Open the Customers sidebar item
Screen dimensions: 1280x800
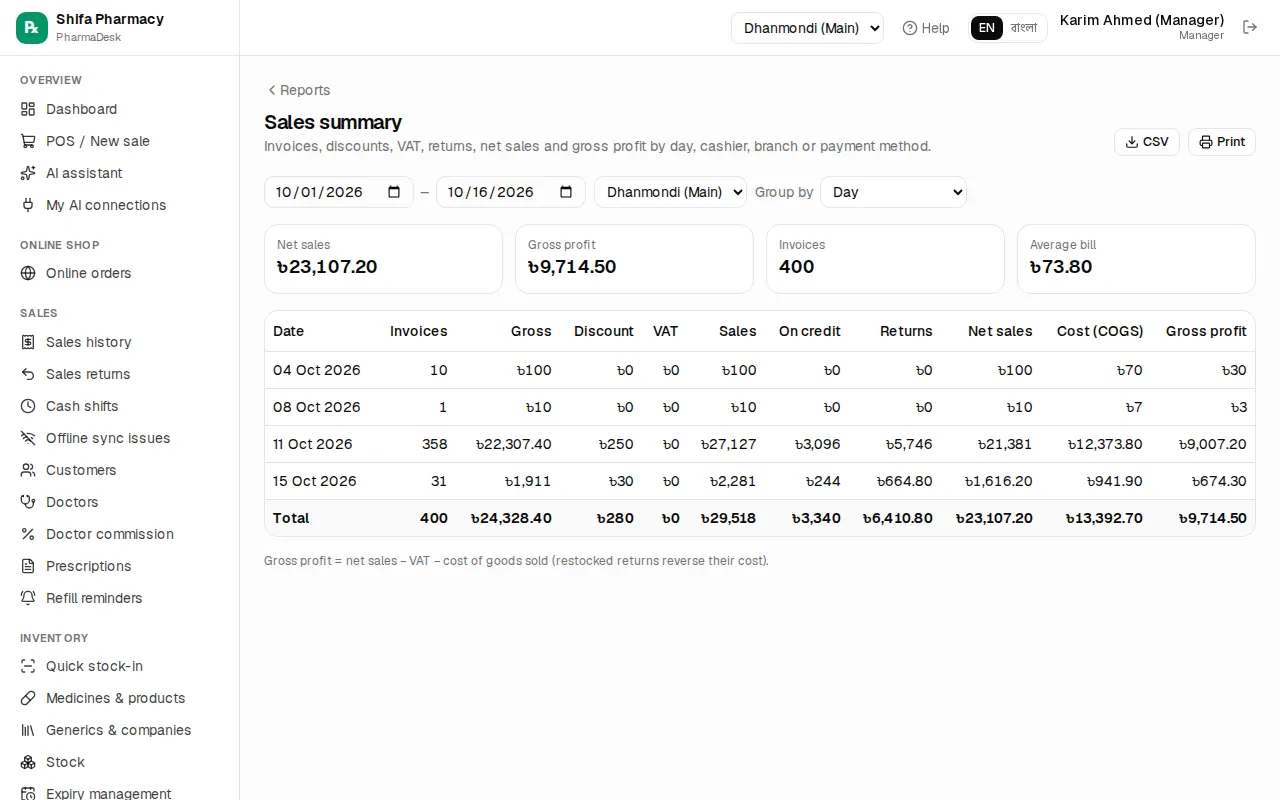coord(119,470)
